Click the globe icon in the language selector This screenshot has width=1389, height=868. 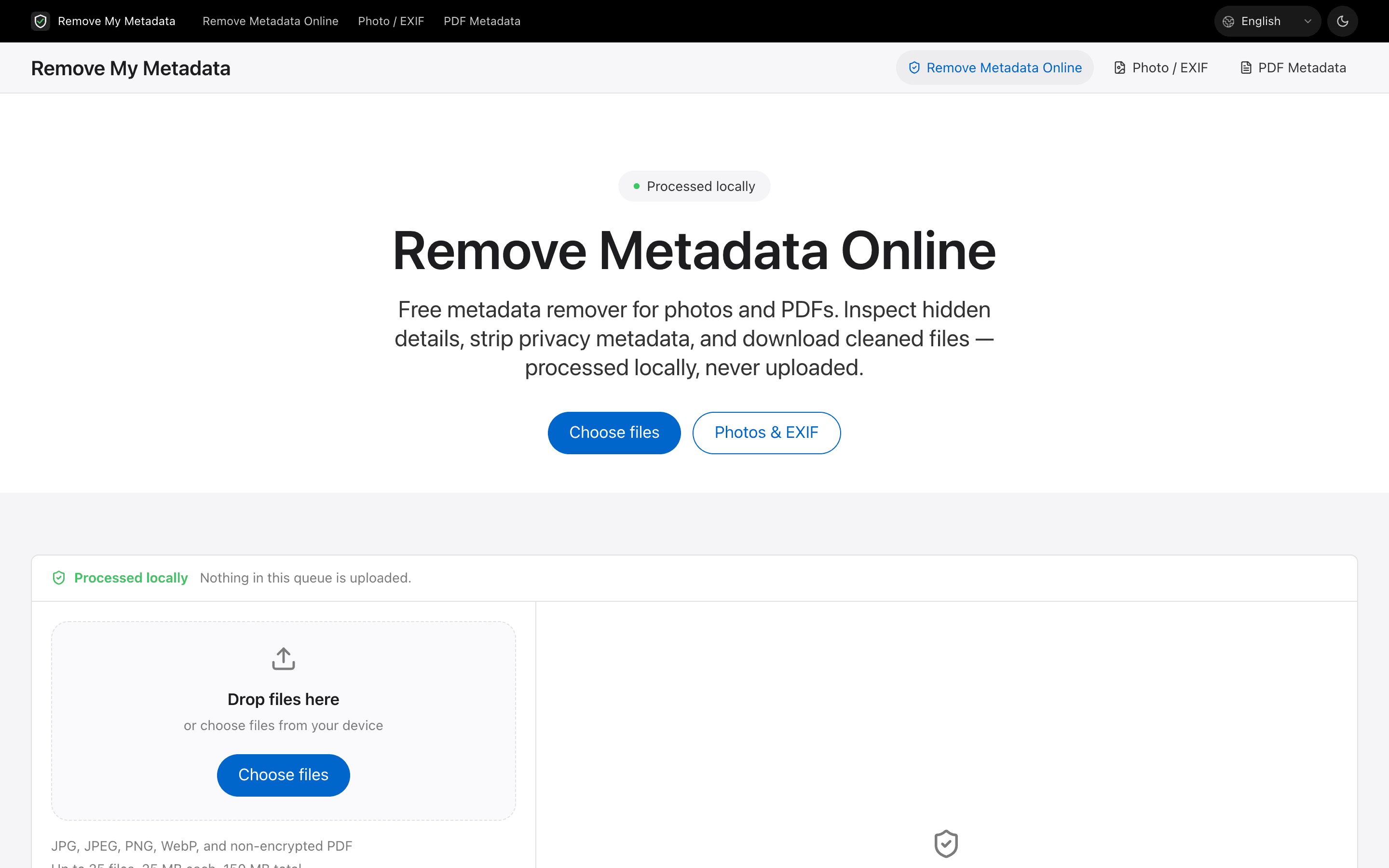click(1228, 22)
